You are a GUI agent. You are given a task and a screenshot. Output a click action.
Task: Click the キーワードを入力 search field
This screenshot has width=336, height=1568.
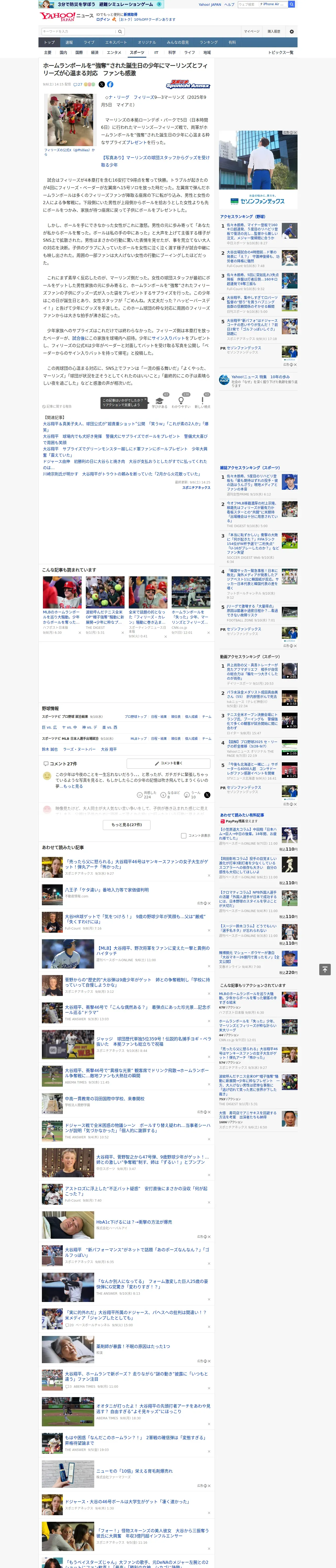(x=79, y=32)
